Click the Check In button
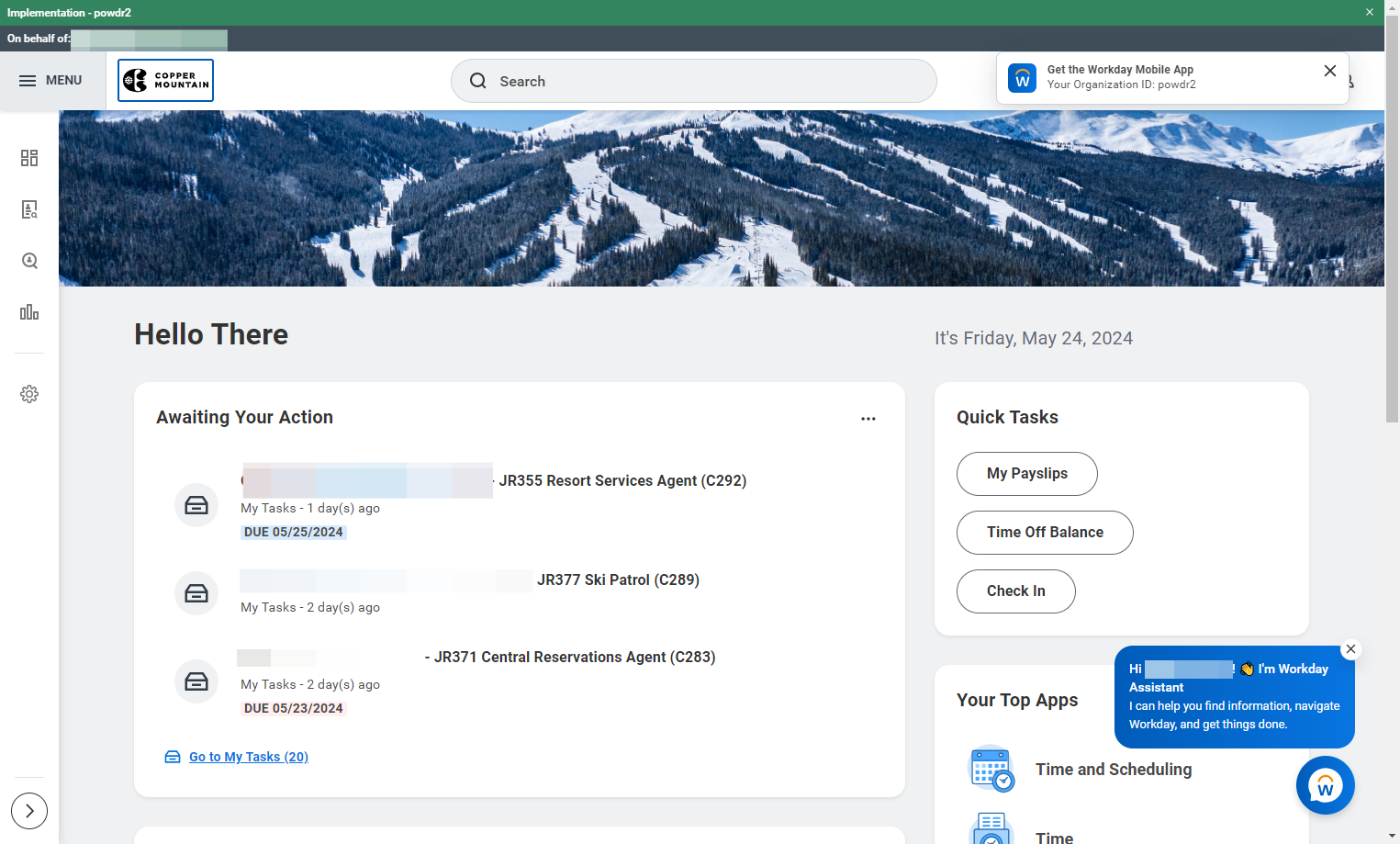 click(1016, 591)
